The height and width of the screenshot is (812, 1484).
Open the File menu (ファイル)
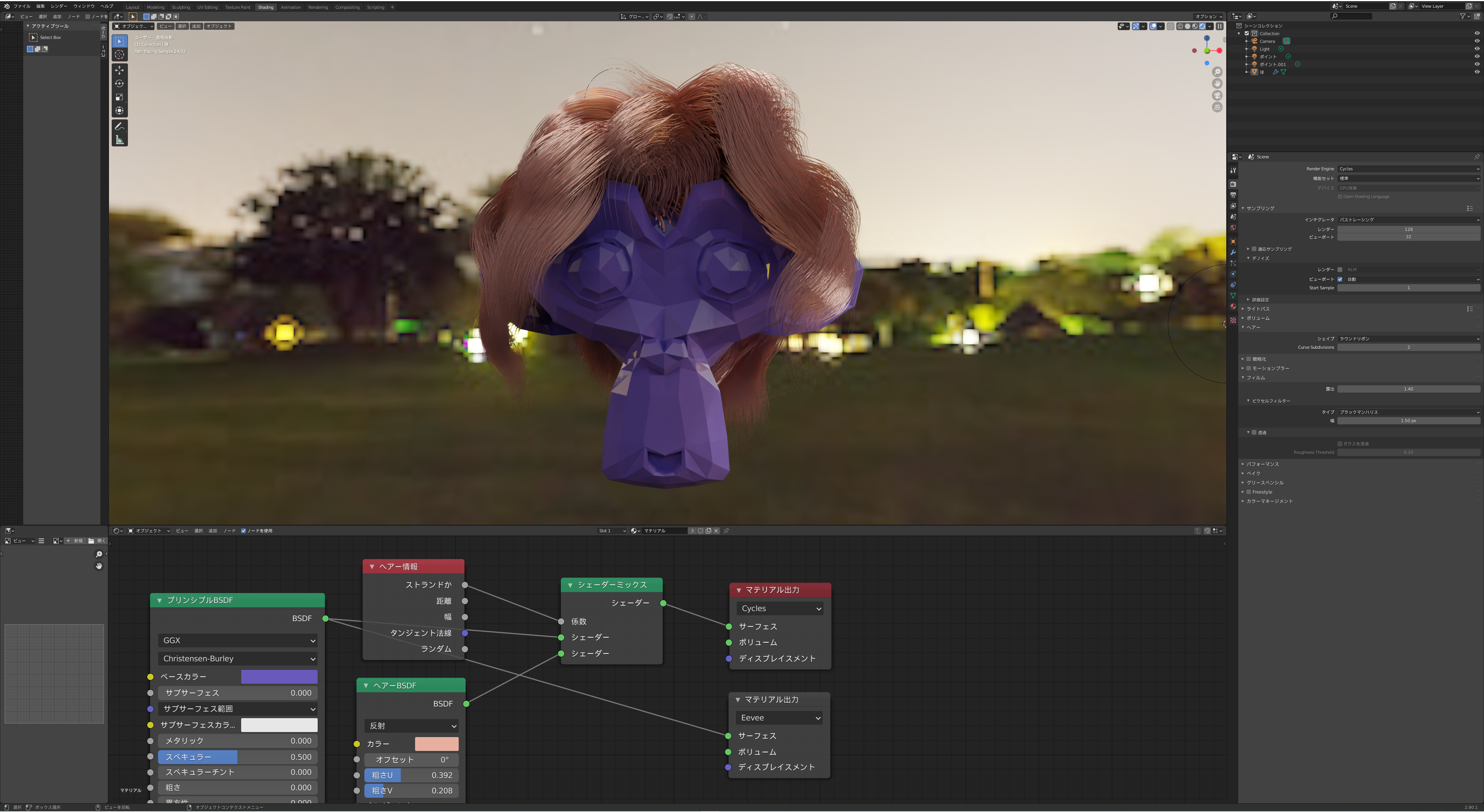[x=21, y=6]
